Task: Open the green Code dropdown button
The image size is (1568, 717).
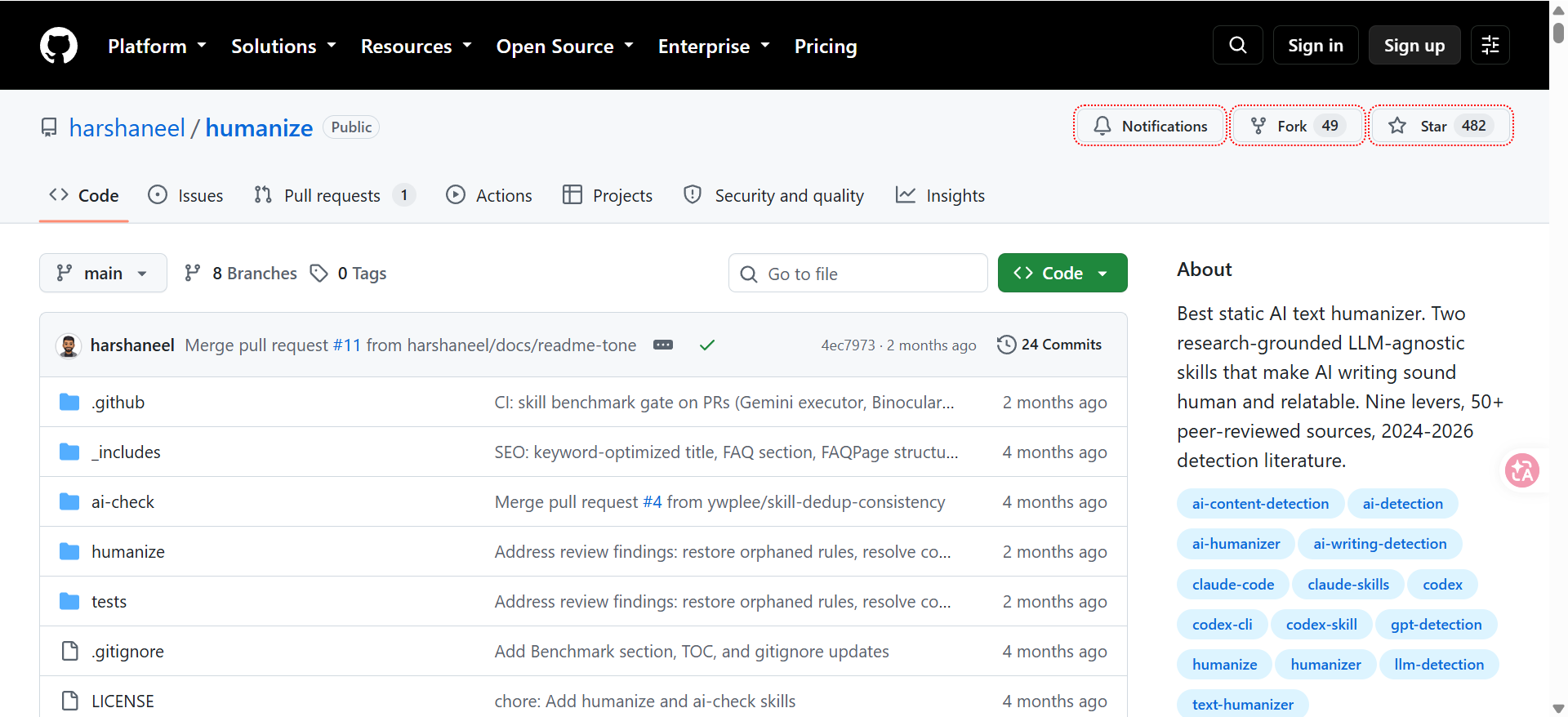Action: [1062, 273]
